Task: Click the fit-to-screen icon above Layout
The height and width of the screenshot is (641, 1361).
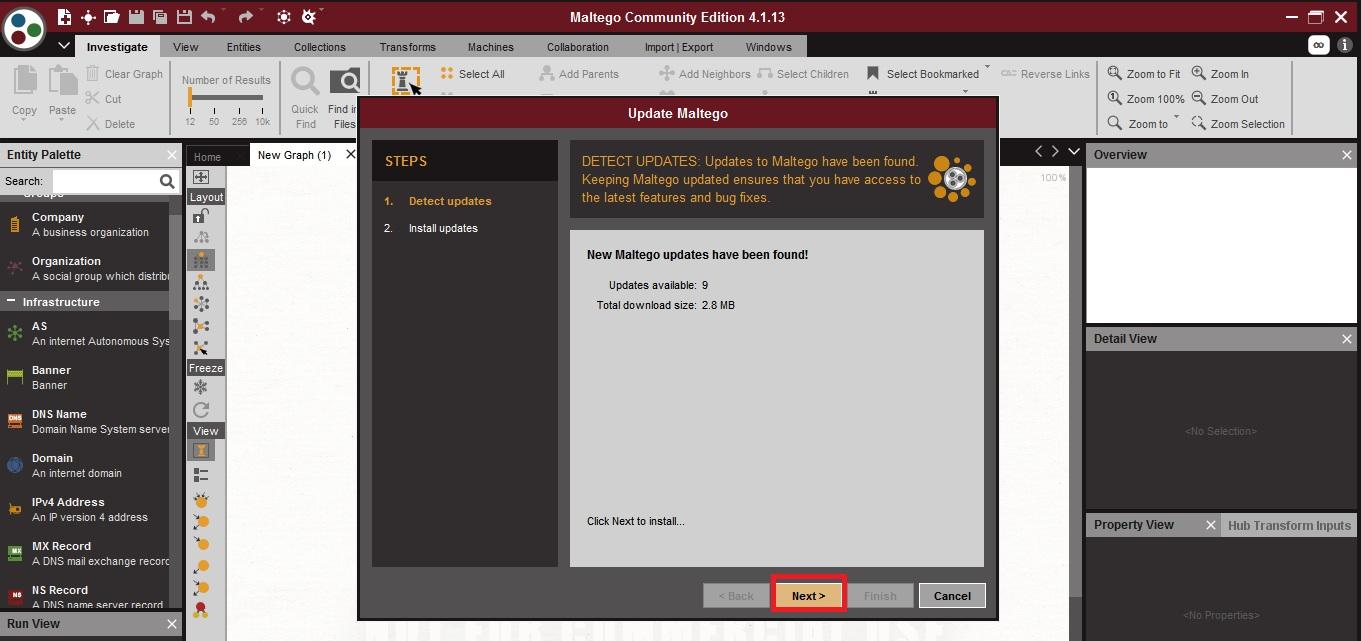Action: pyautogui.click(x=201, y=177)
